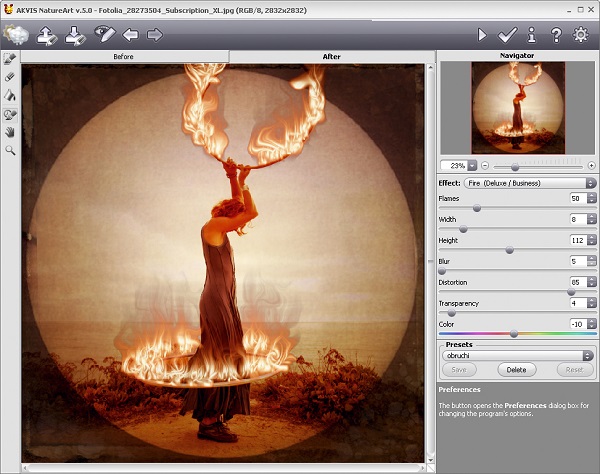Image resolution: width=600 pixels, height=474 pixels.
Task: Click the Color value stepper arrows
Action: click(592, 324)
